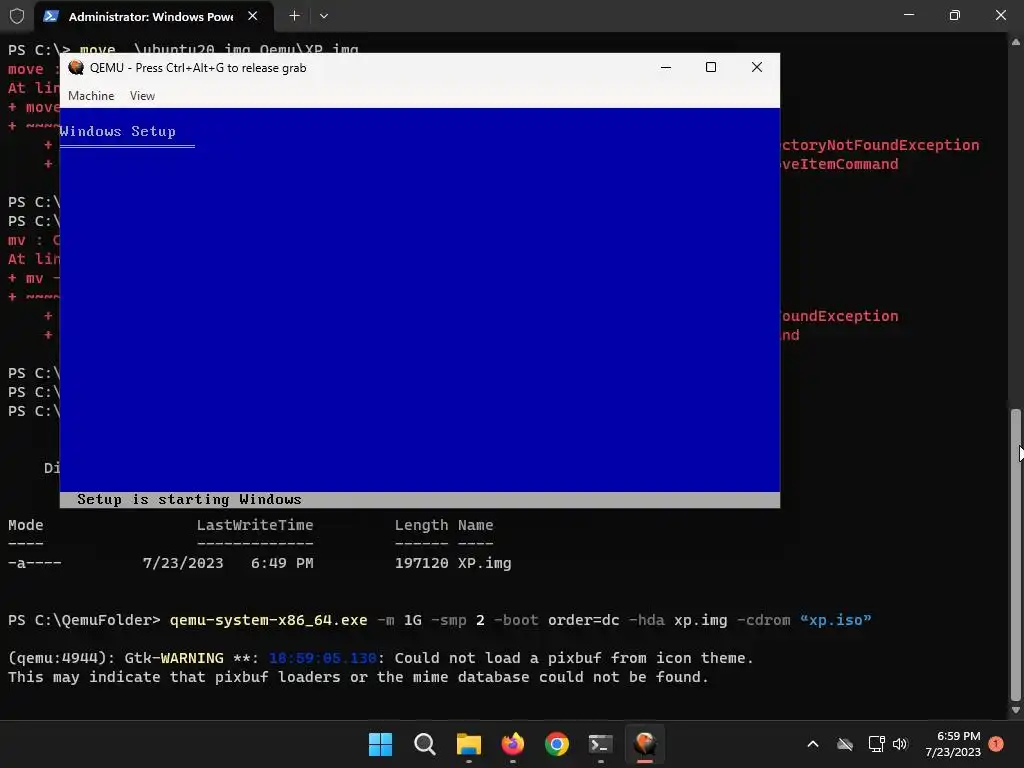Open a new terminal tab
Image resolution: width=1024 pixels, height=768 pixels.
(x=294, y=16)
